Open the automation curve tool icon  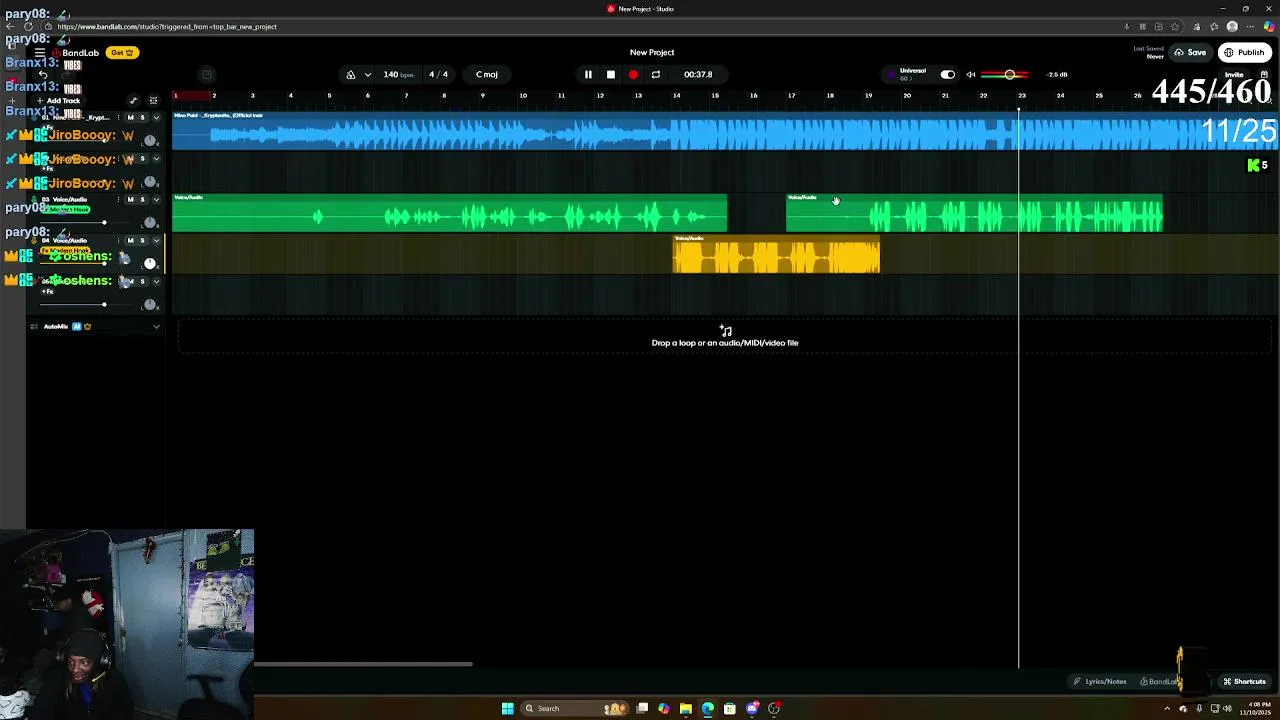pos(133,101)
